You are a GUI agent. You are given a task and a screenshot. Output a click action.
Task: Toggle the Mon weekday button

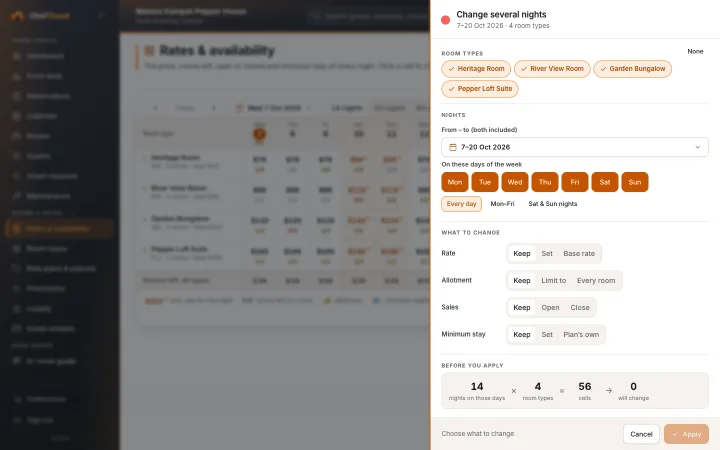pos(455,182)
